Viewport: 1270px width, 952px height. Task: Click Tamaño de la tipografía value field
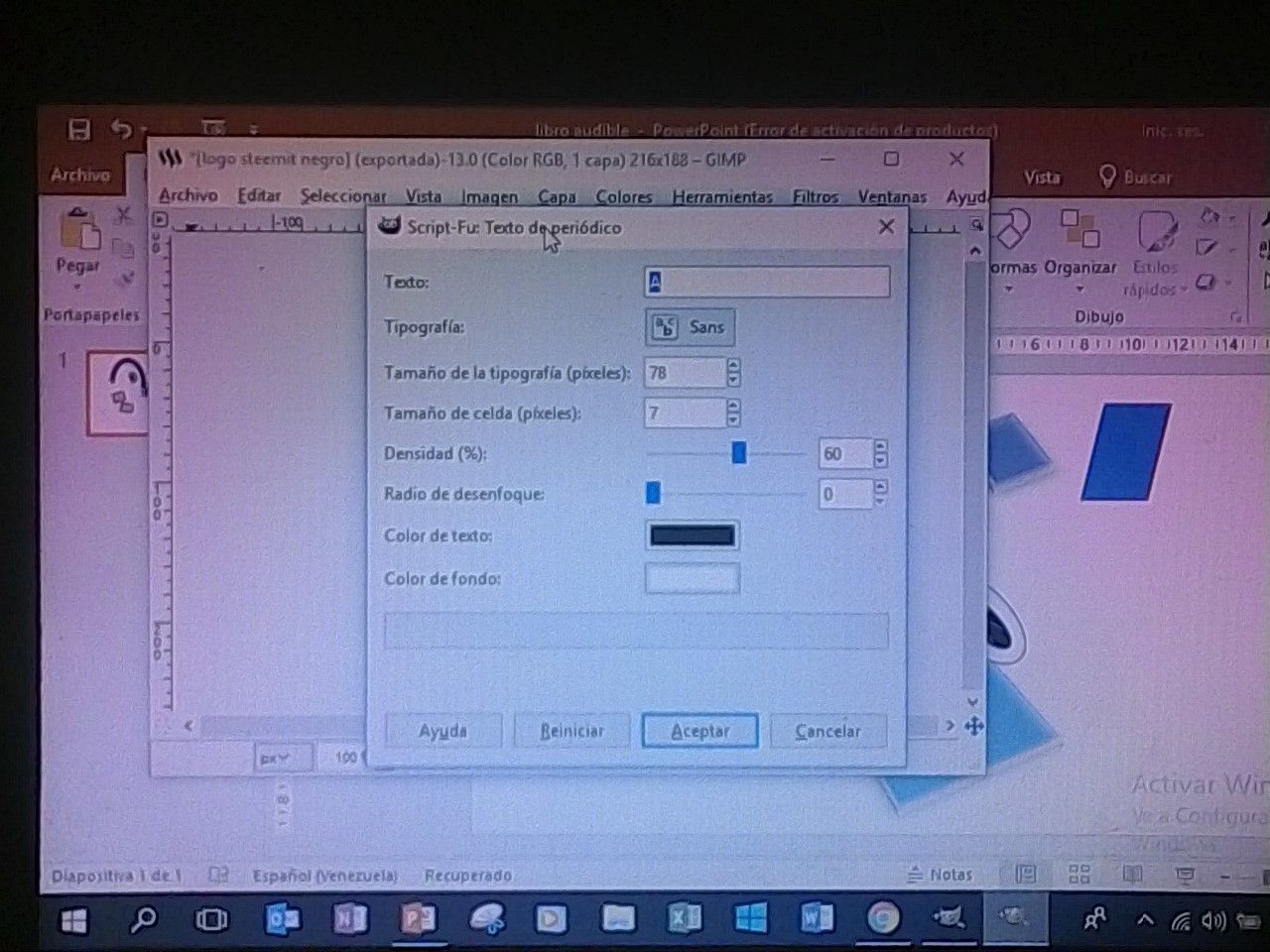[x=685, y=373]
